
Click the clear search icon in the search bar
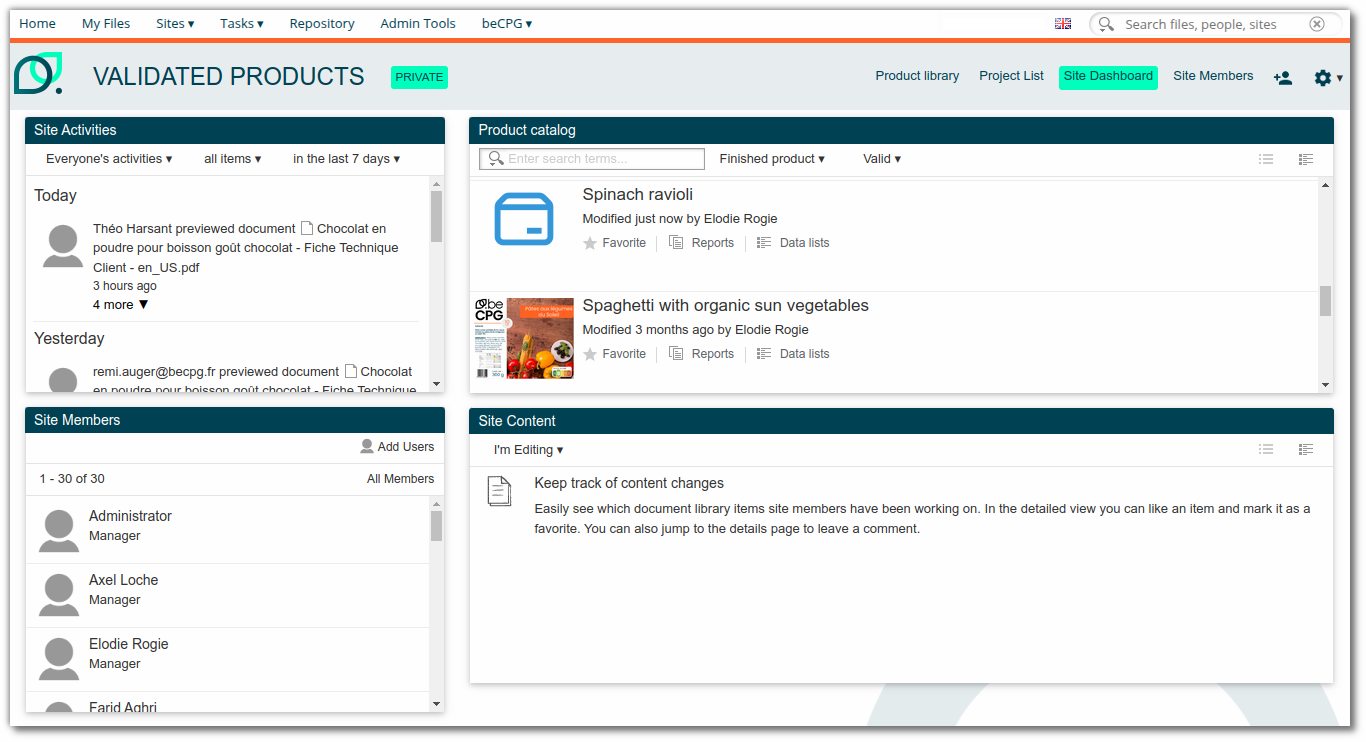tap(1317, 23)
